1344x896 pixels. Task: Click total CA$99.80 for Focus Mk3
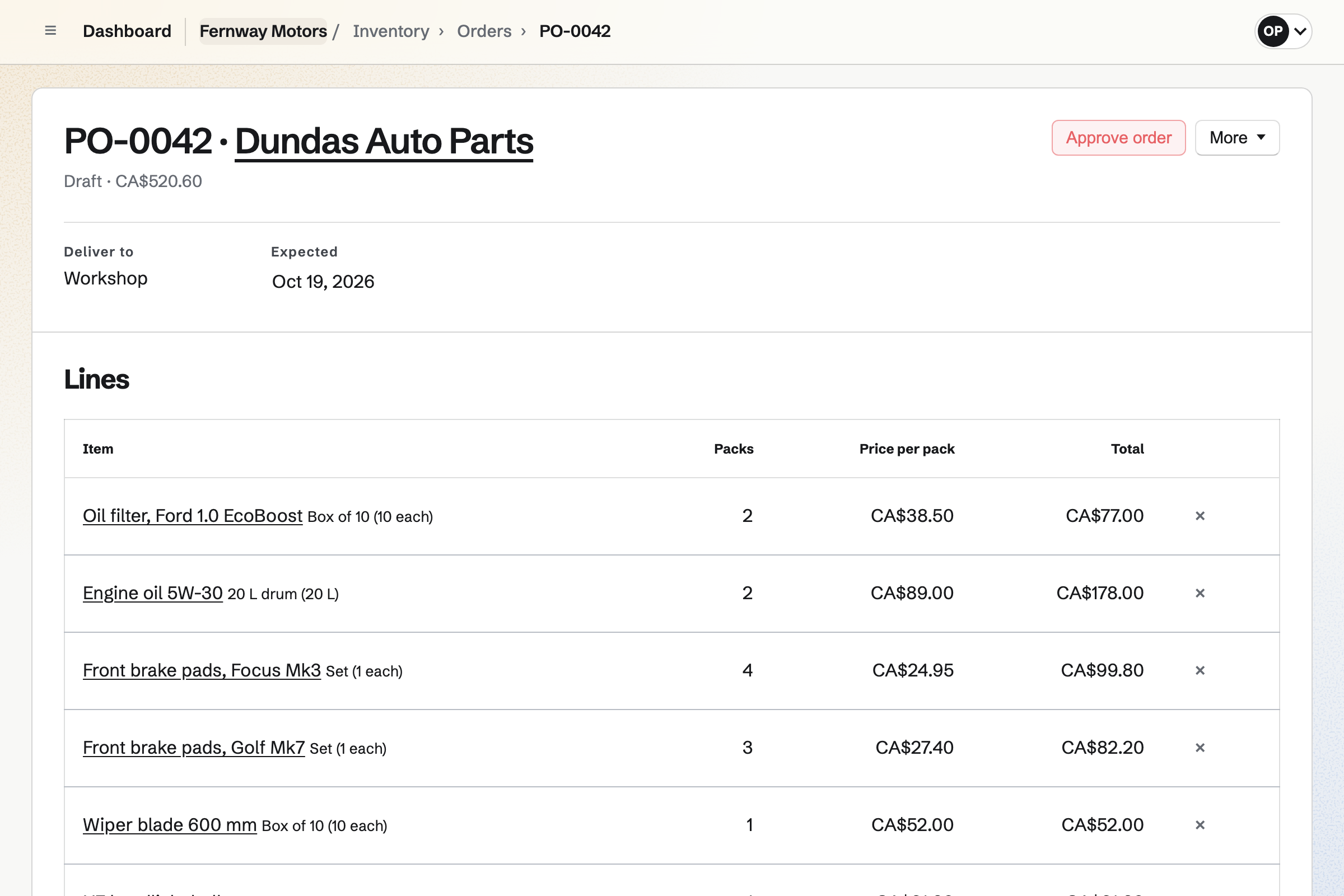pyautogui.click(x=1102, y=670)
